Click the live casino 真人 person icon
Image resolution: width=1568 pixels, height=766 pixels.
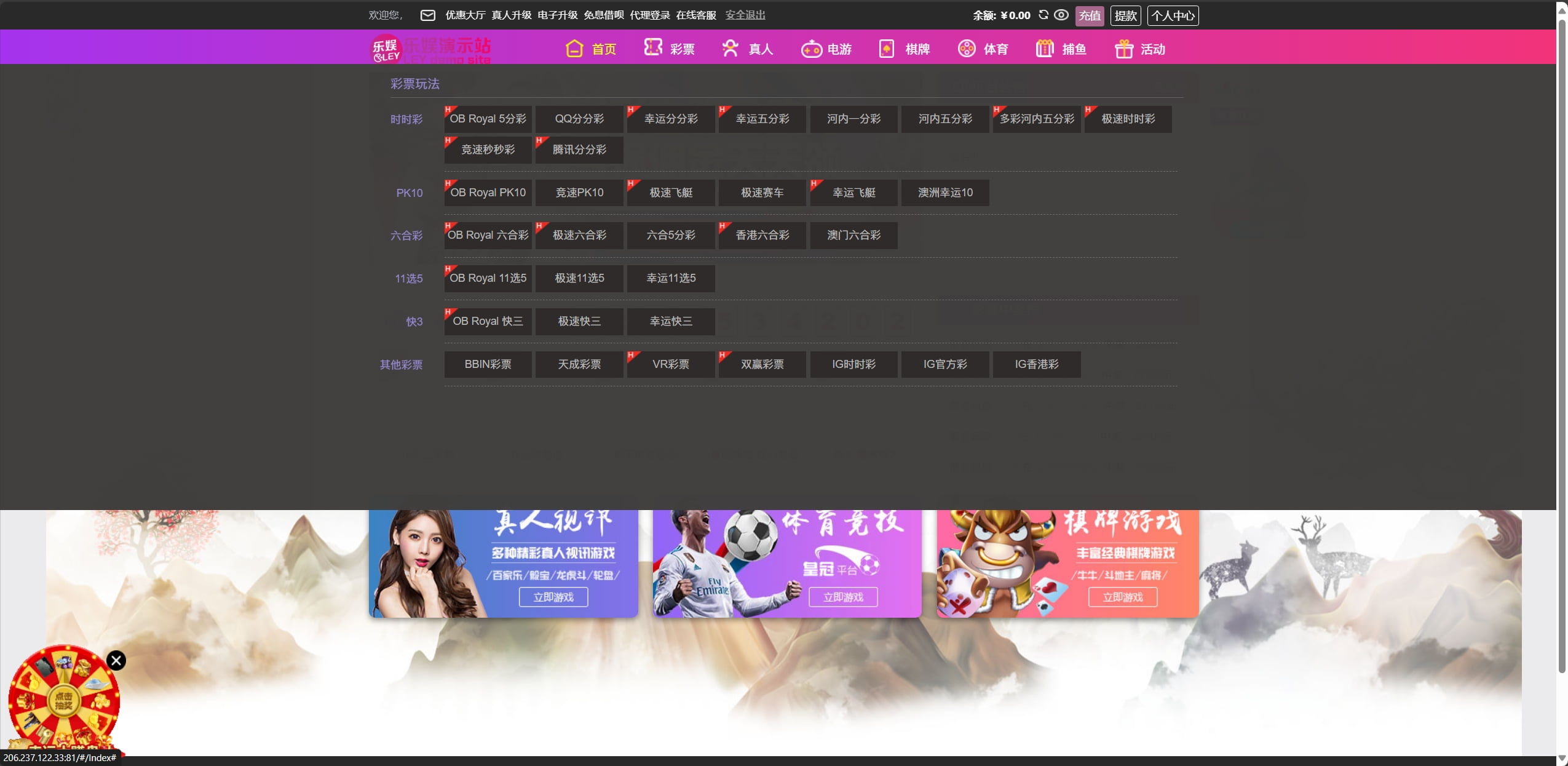[730, 49]
